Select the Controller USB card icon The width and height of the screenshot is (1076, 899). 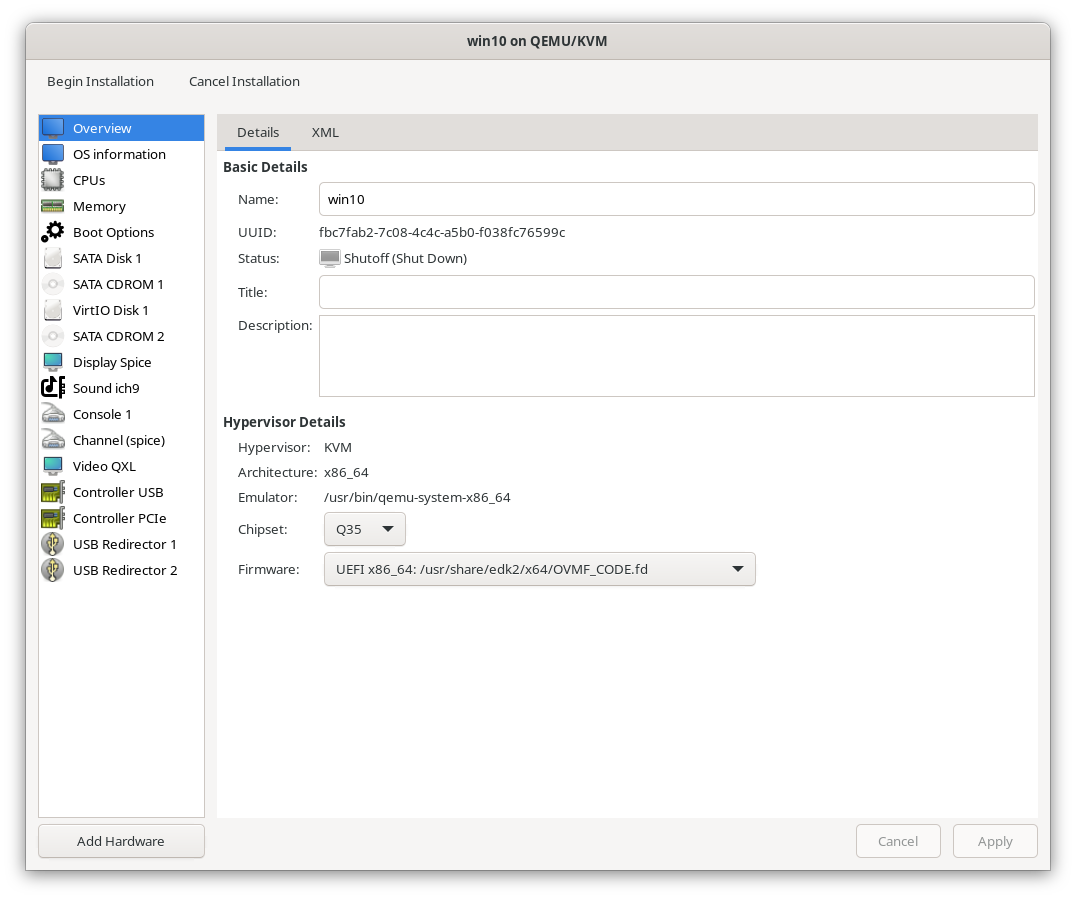coord(53,492)
